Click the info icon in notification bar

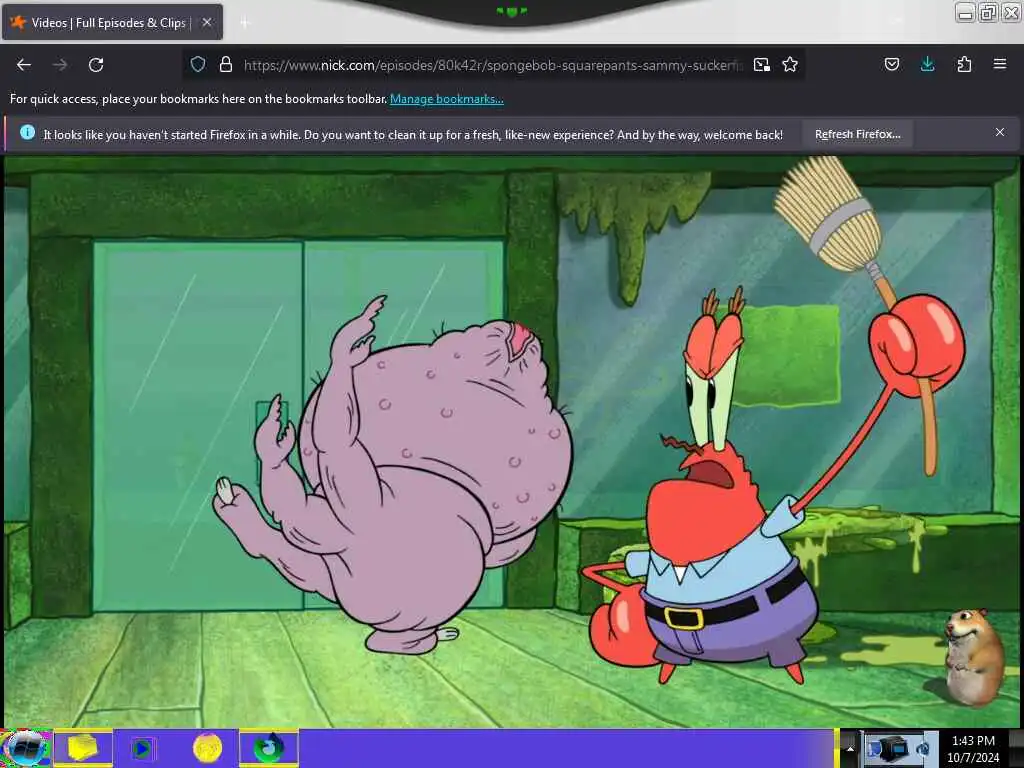(27, 133)
